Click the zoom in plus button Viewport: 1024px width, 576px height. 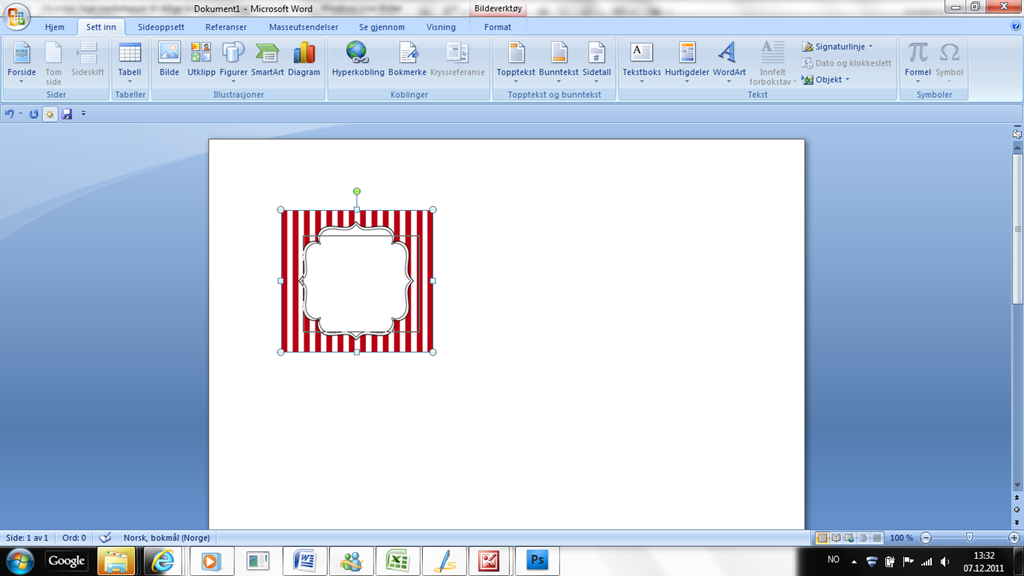1014,538
